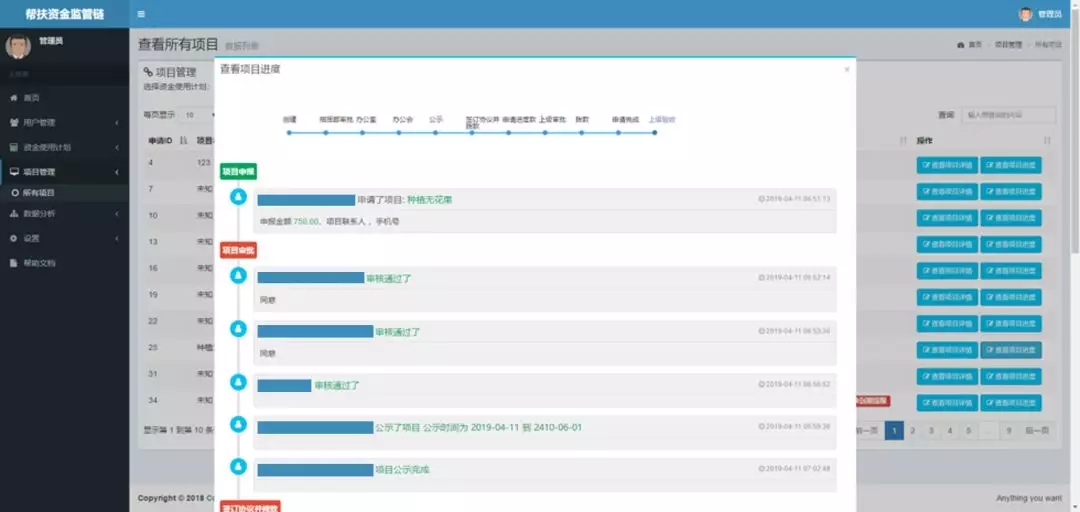Click the 750.00 application amount
This screenshot has height=512, width=1080.
[x=306, y=222]
